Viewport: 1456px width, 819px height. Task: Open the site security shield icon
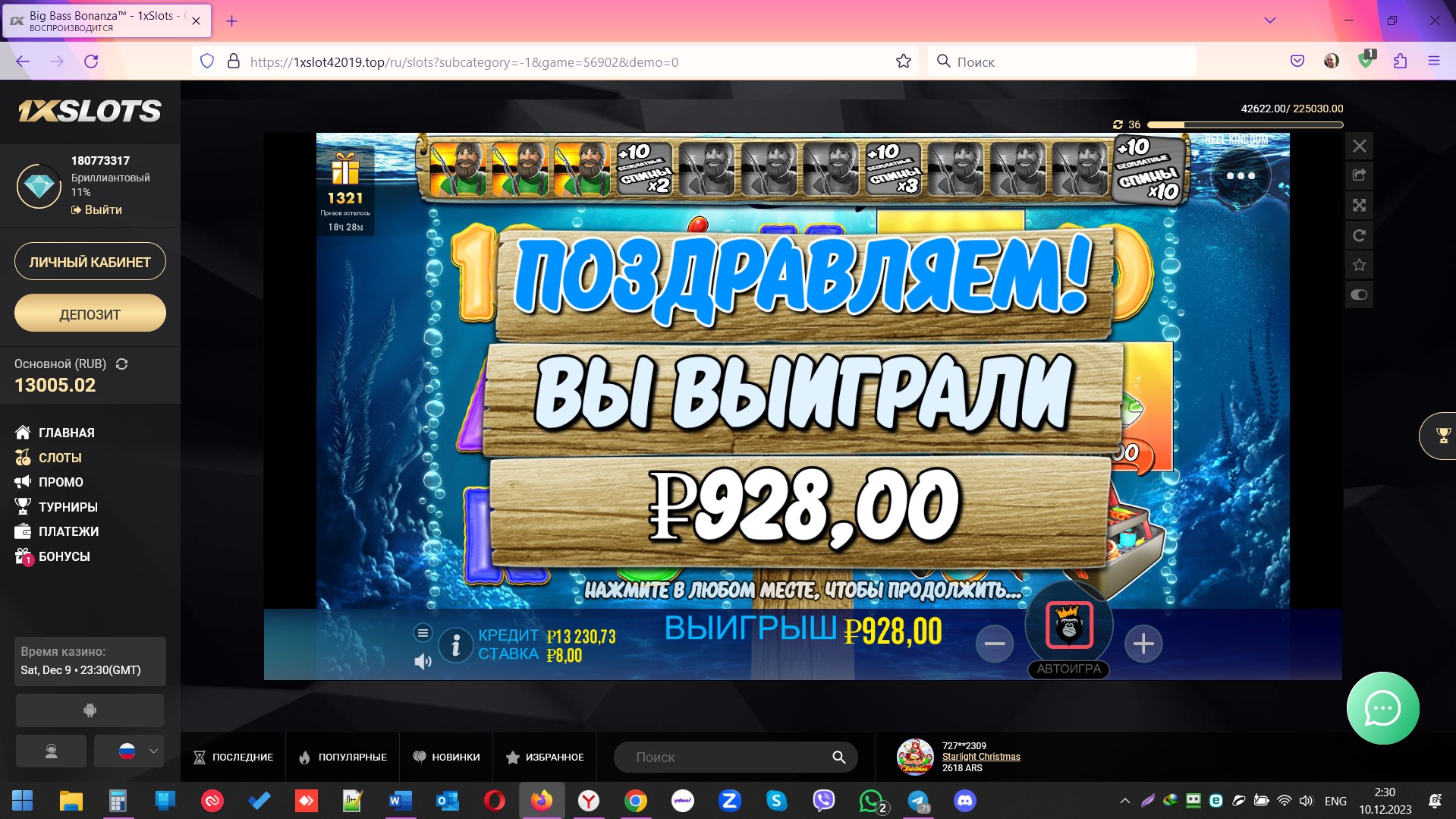tap(207, 61)
